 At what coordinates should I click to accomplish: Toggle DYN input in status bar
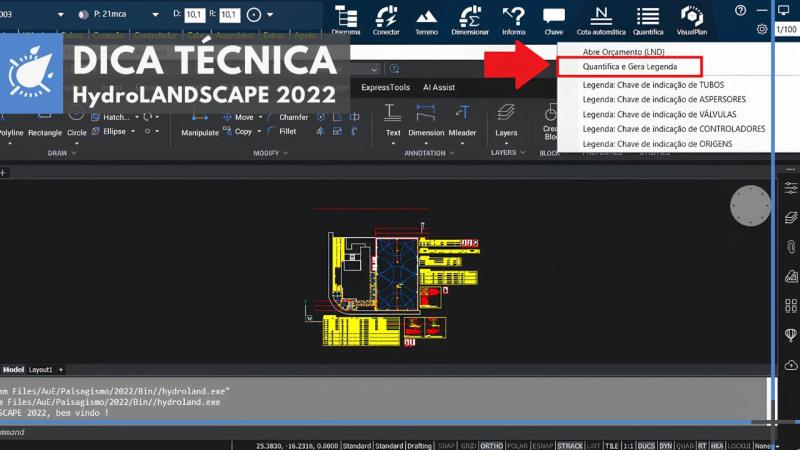(x=665, y=445)
